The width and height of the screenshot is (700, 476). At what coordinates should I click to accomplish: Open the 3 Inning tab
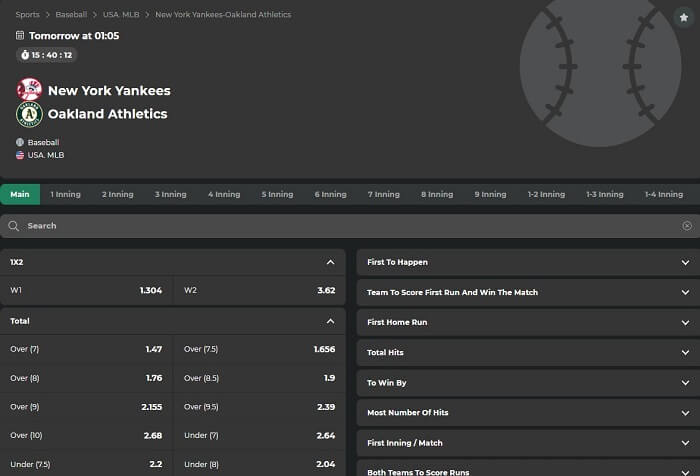[x=171, y=194]
